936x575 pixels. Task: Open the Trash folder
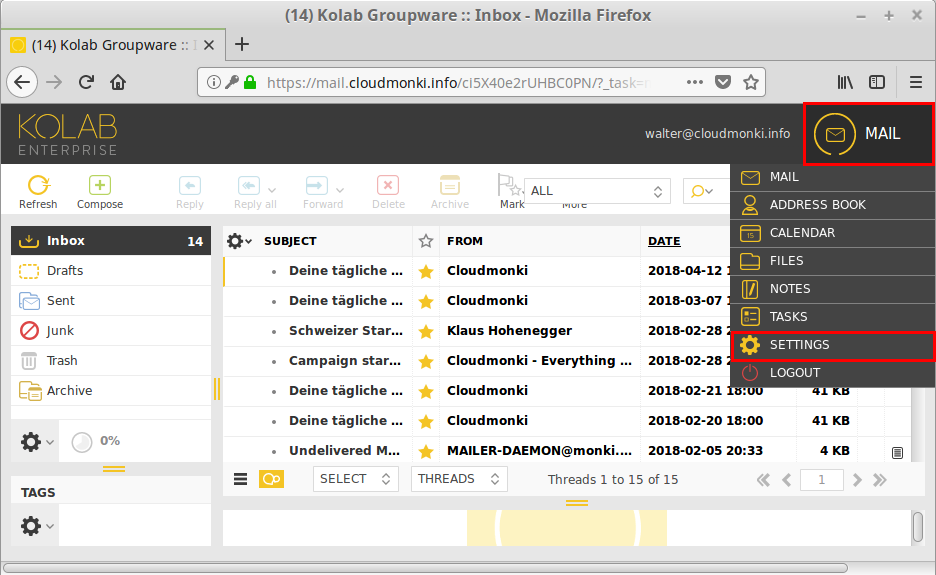click(x=111, y=361)
